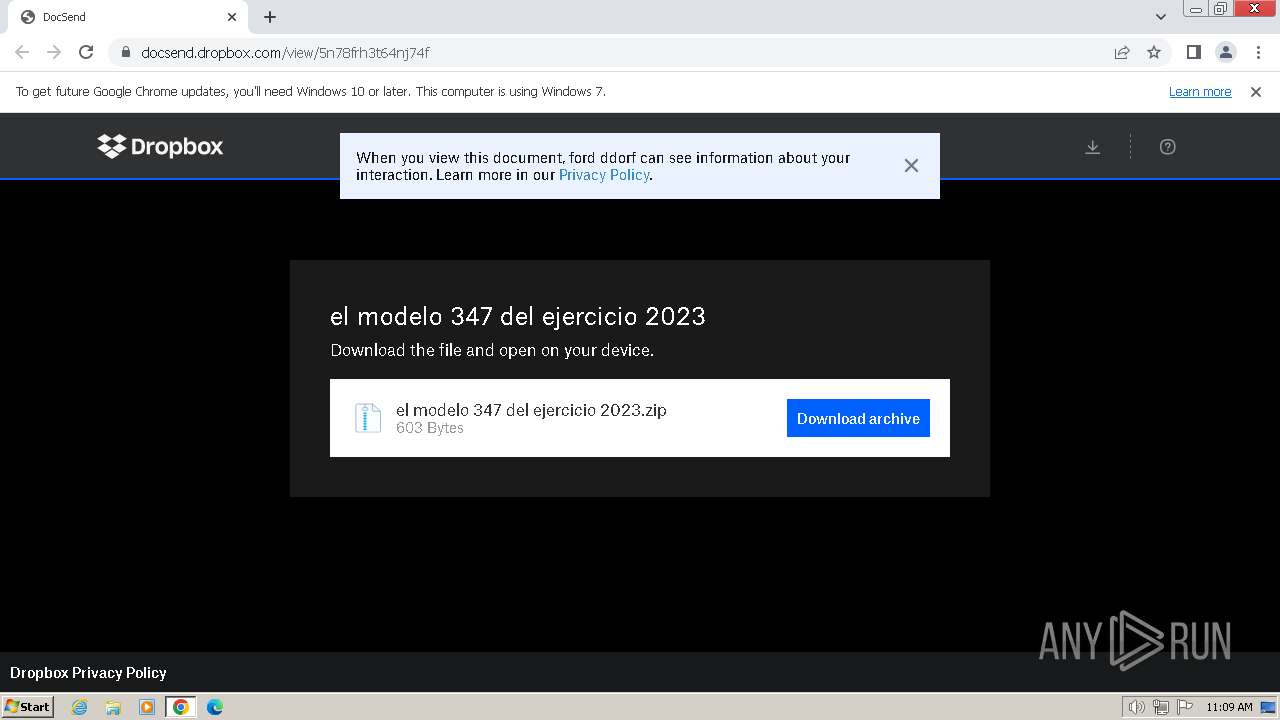The height and width of the screenshot is (720, 1280).
Task: Select the DocSend browser tab
Action: point(128,17)
